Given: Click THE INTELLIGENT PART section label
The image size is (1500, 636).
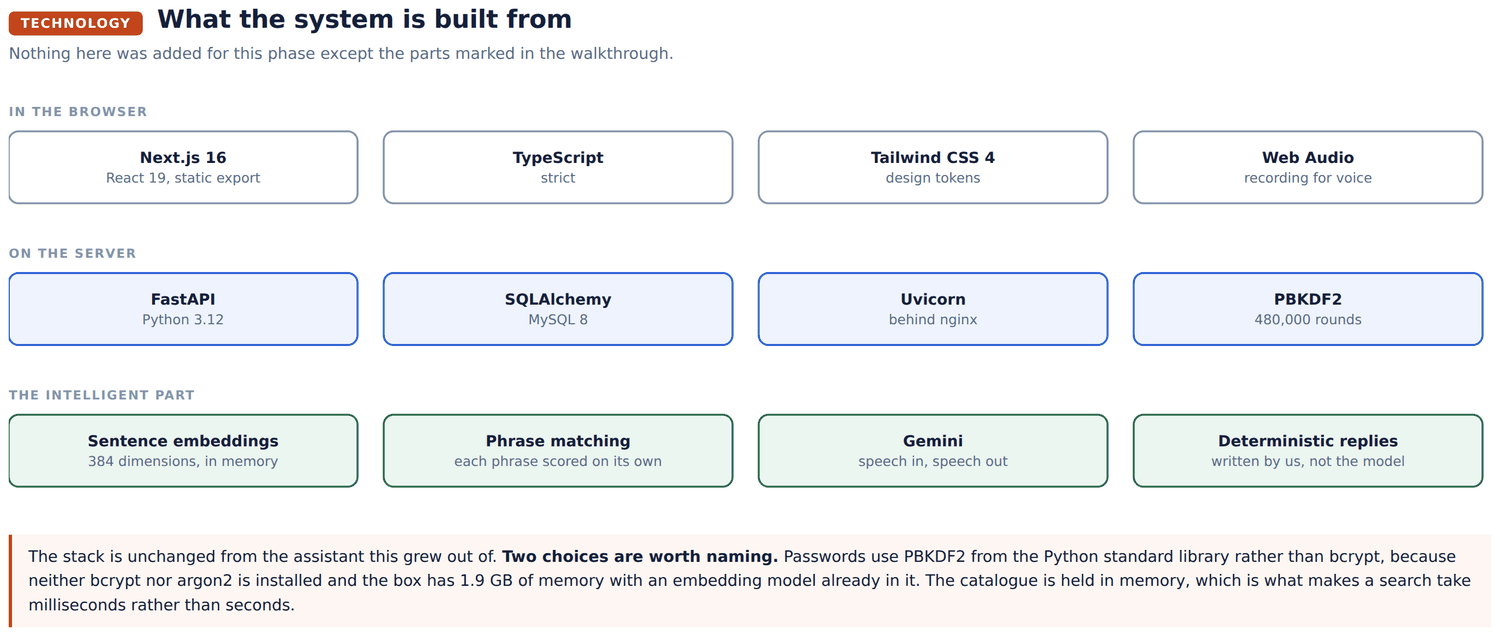Looking at the screenshot, I should 102,396.
